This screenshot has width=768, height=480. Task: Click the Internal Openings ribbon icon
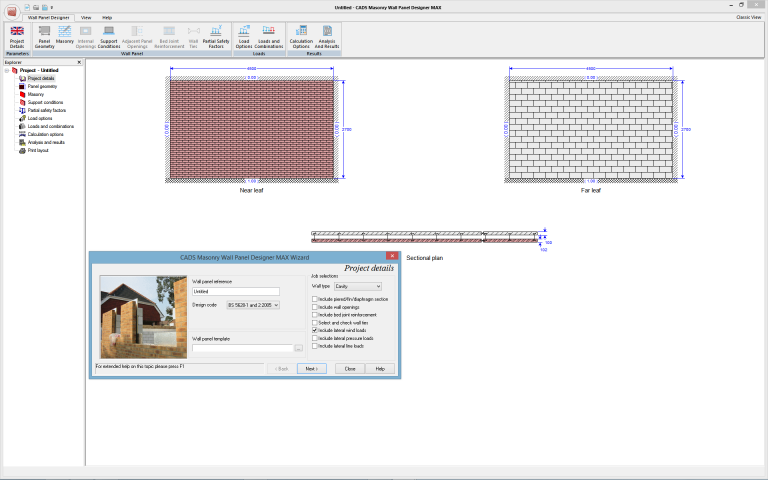(x=86, y=37)
